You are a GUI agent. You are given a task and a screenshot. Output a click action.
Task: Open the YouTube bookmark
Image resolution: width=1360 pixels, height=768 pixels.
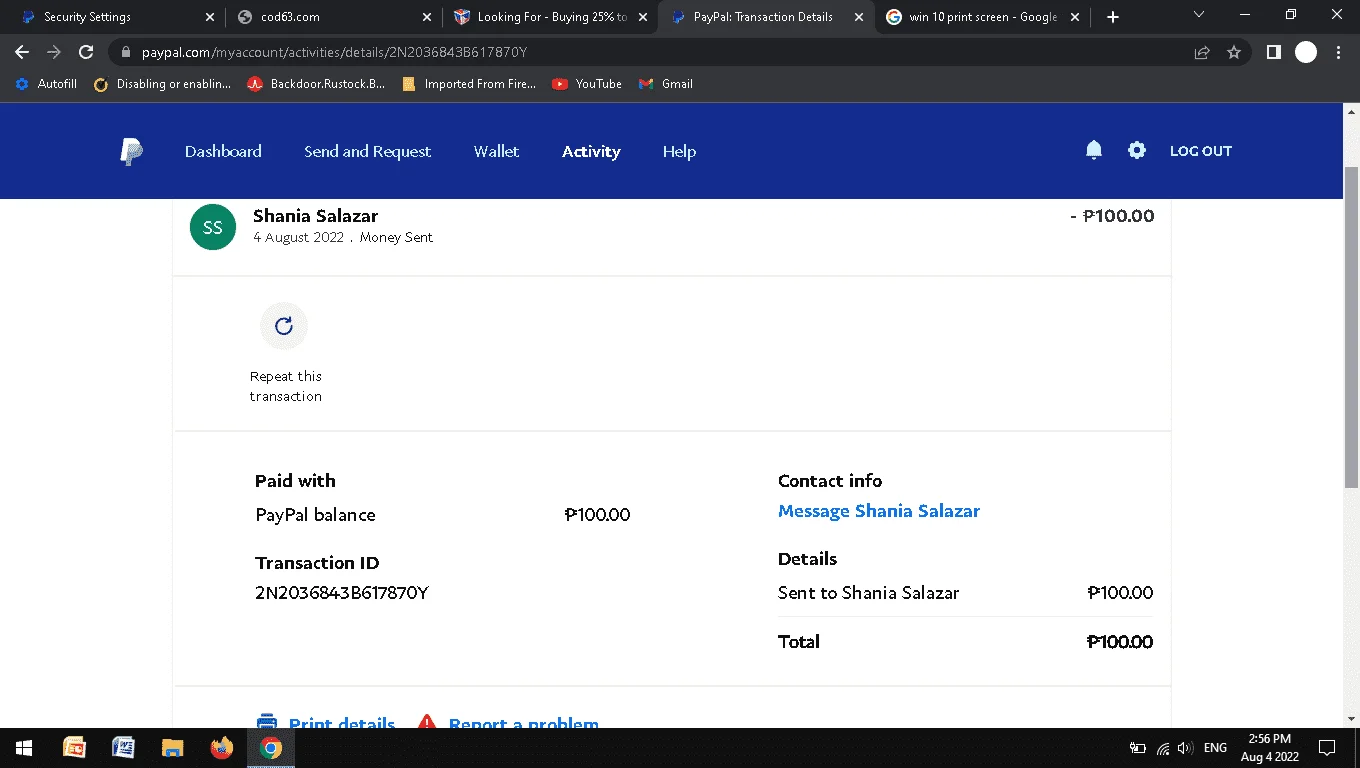pos(588,84)
